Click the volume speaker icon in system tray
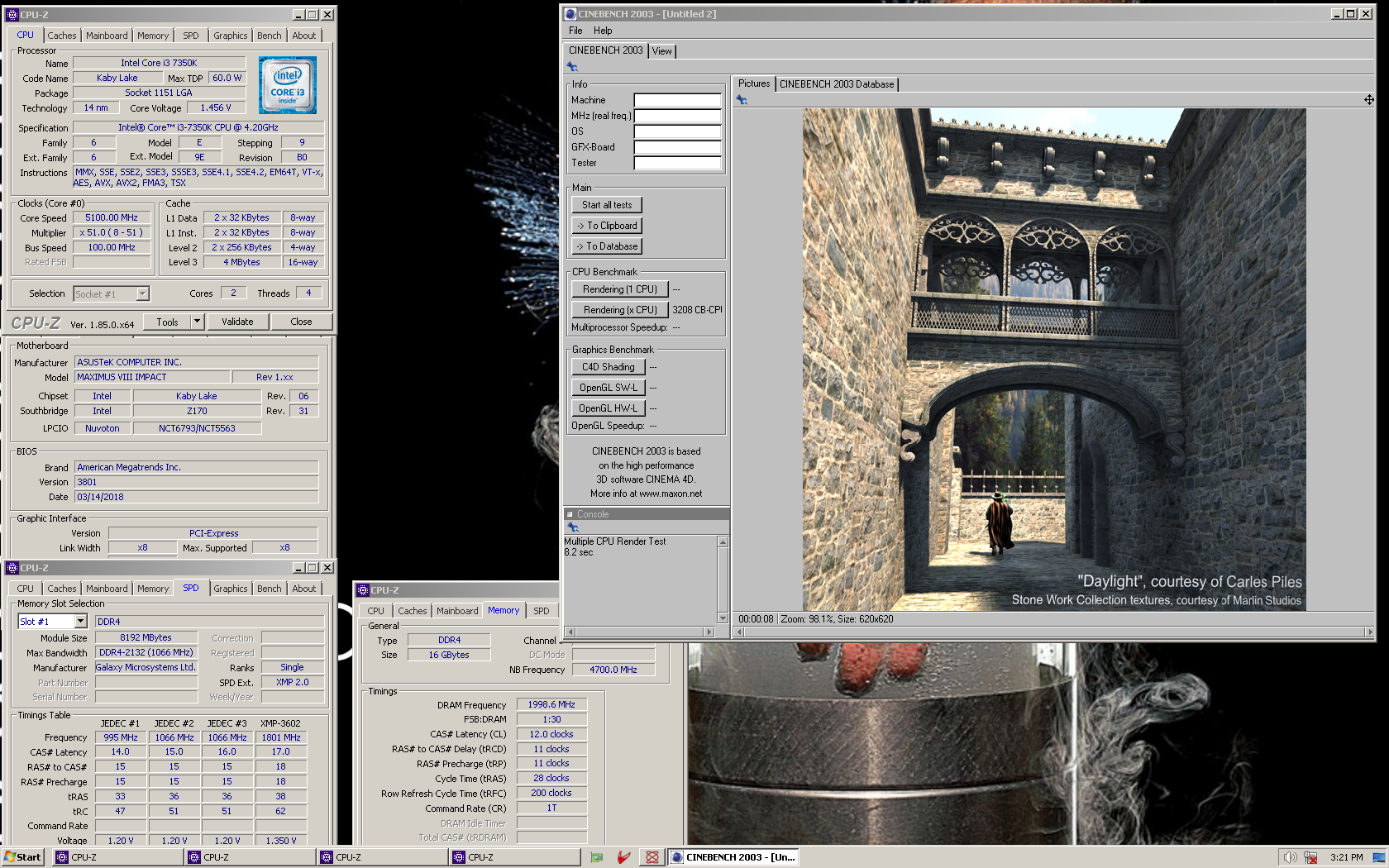 pos(1290,857)
